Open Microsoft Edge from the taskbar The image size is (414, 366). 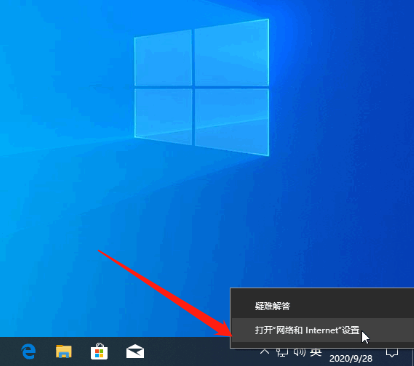coord(29,352)
